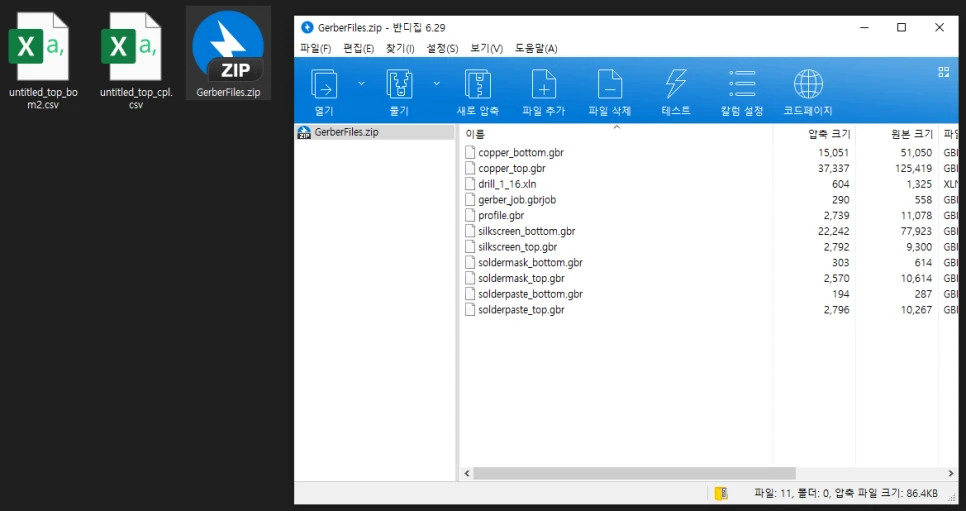Viewport: 966px width, 511px height.
Task: Click the Code Page (코드페이지) globe icon
Action: click(x=808, y=84)
